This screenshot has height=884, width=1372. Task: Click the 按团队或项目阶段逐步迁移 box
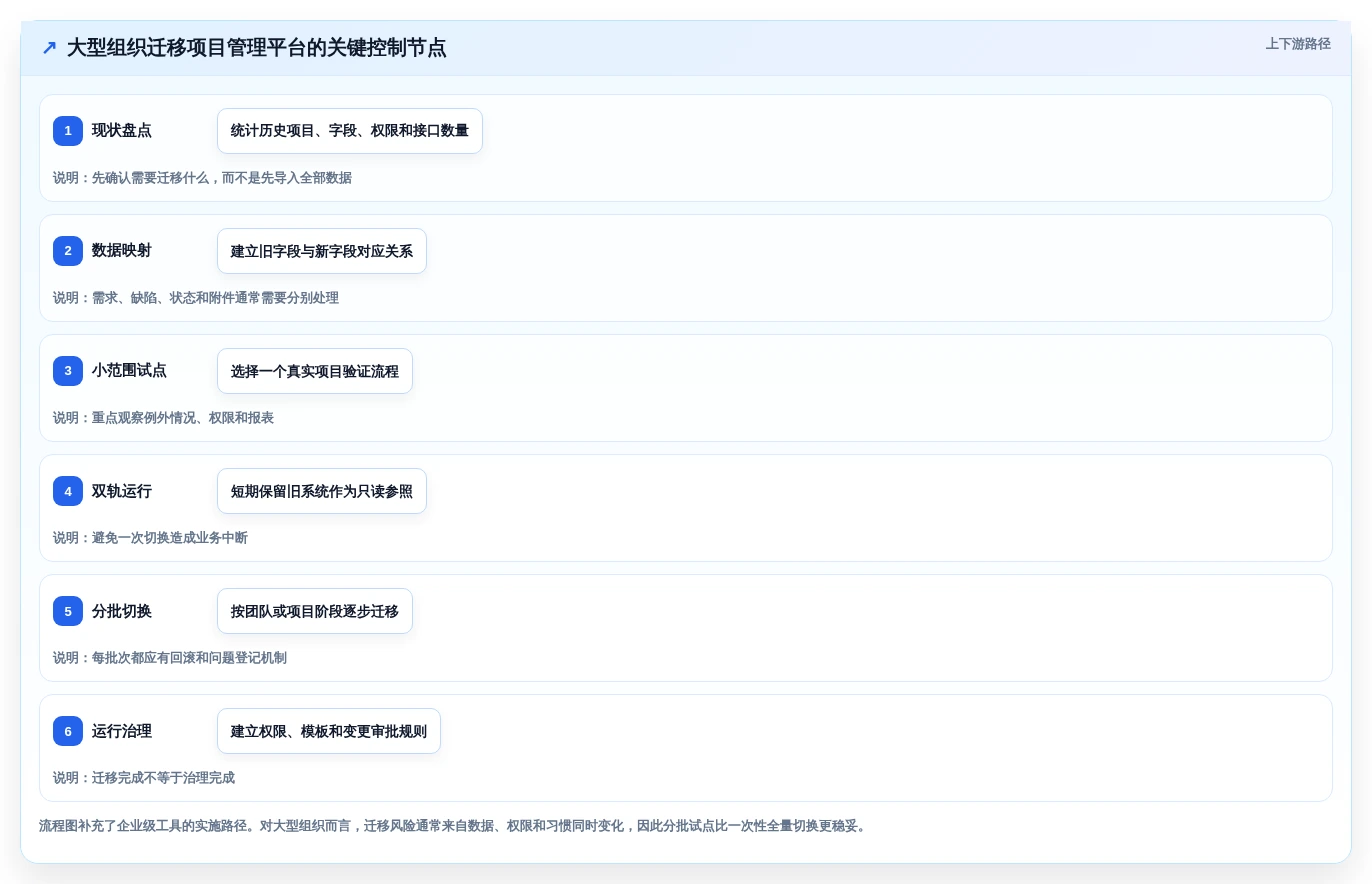tap(315, 611)
